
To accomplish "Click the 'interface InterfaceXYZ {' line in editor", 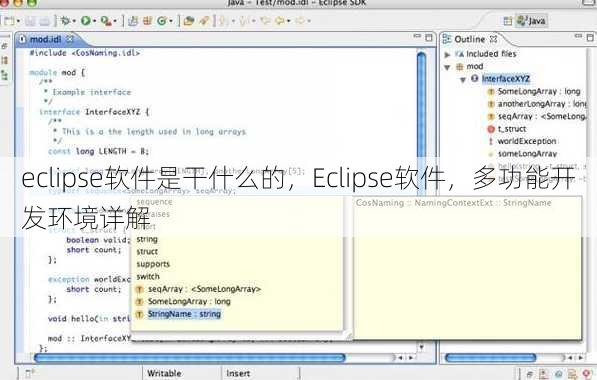I will coord(94,112).
